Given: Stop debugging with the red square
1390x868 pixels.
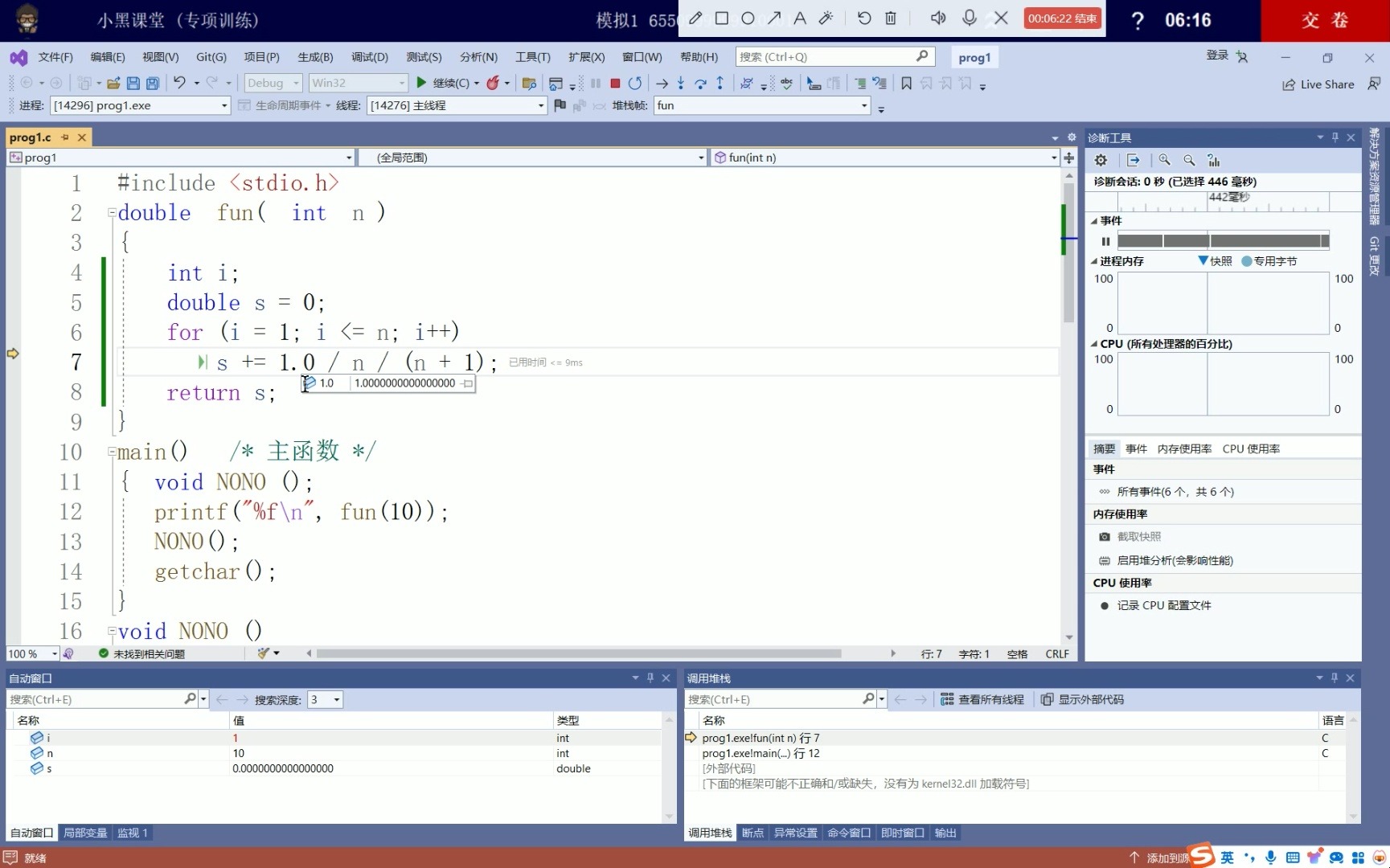Looking at the screenshot, I should [x=615, y=83].
